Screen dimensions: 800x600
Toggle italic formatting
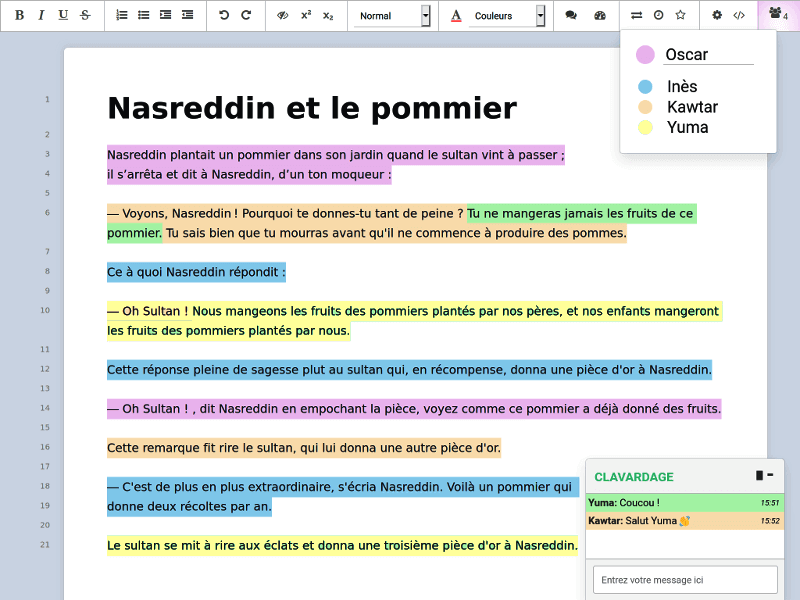(x=41, y=15)
